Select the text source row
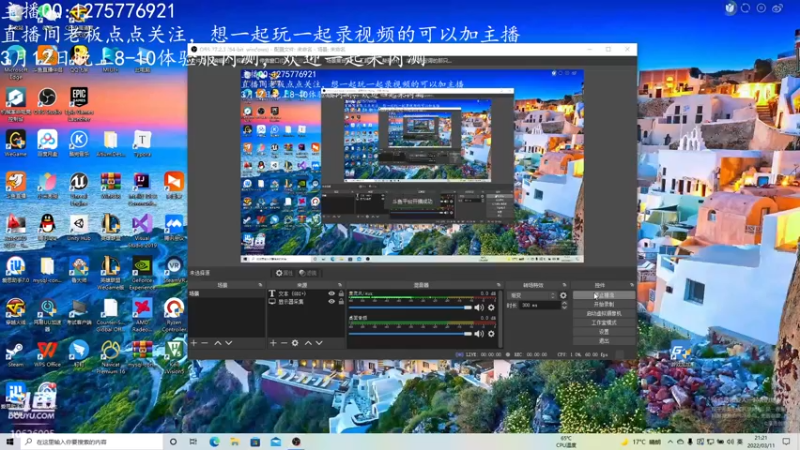Image resolution: width=800 pixels, height=450 pixels. click(306, 293)
